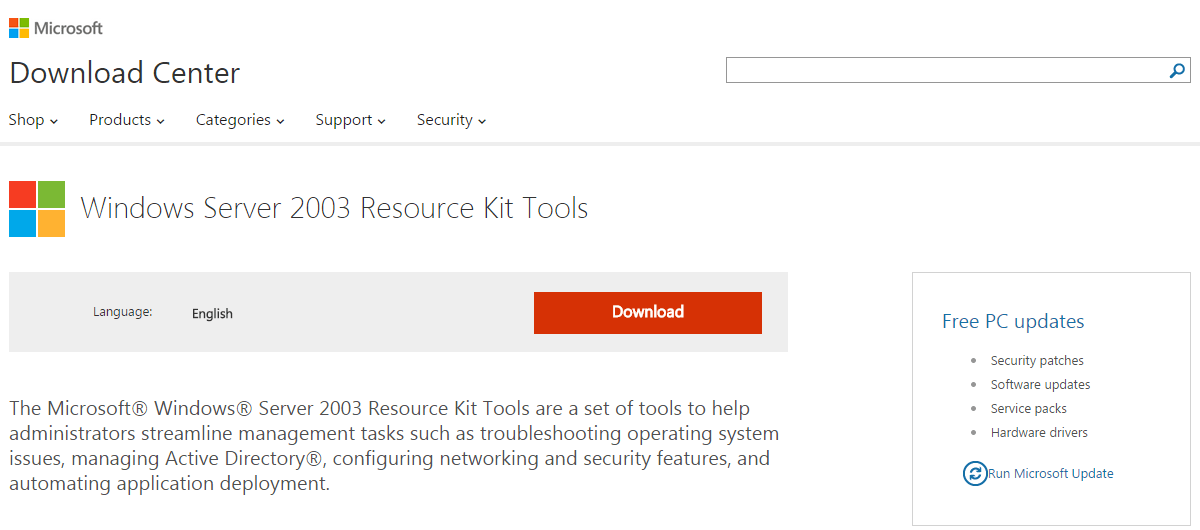Click the Software updates list item
Screen dimensions: 1200x530
pos(1040,385)
